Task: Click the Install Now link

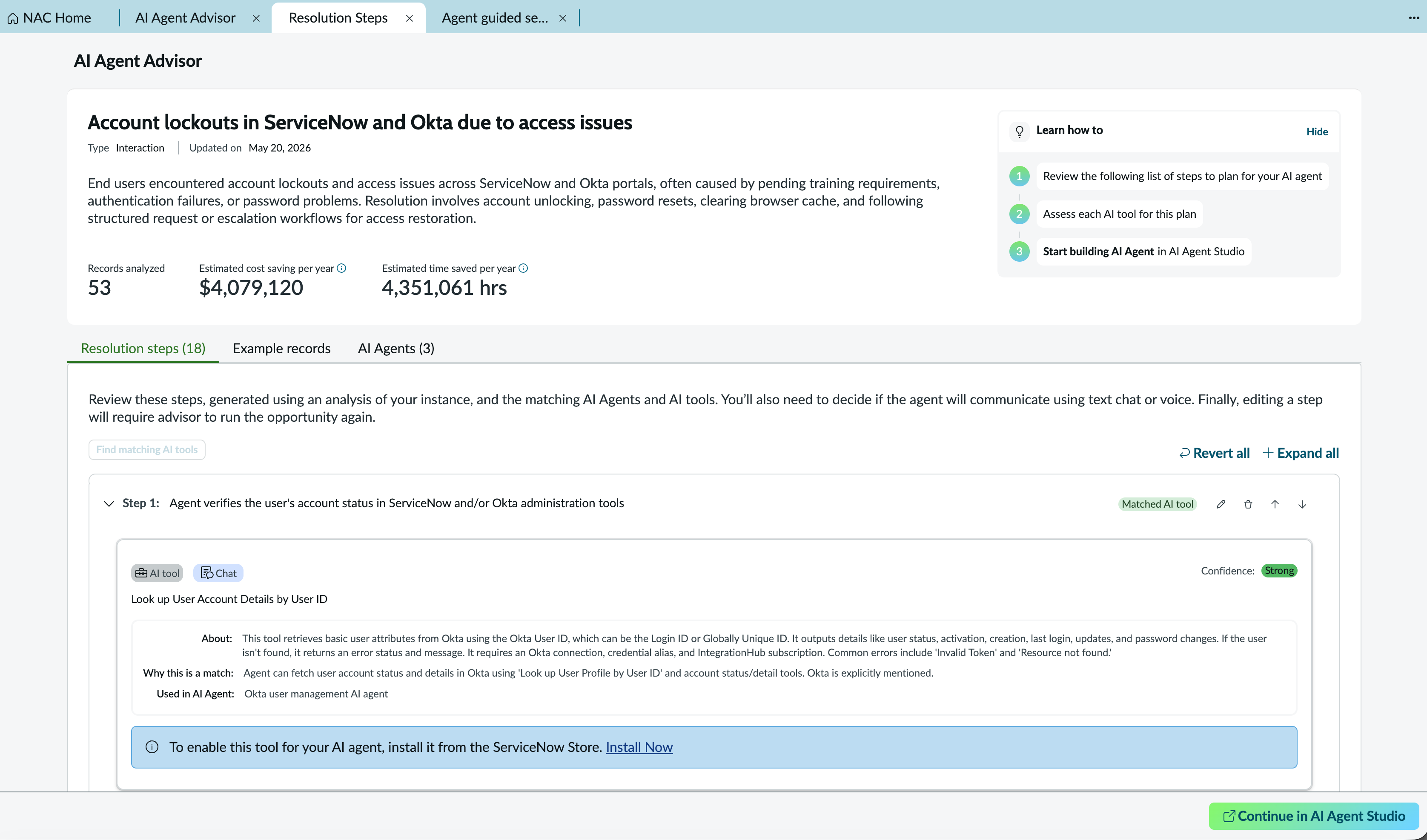Action: [x=639, y=747]
